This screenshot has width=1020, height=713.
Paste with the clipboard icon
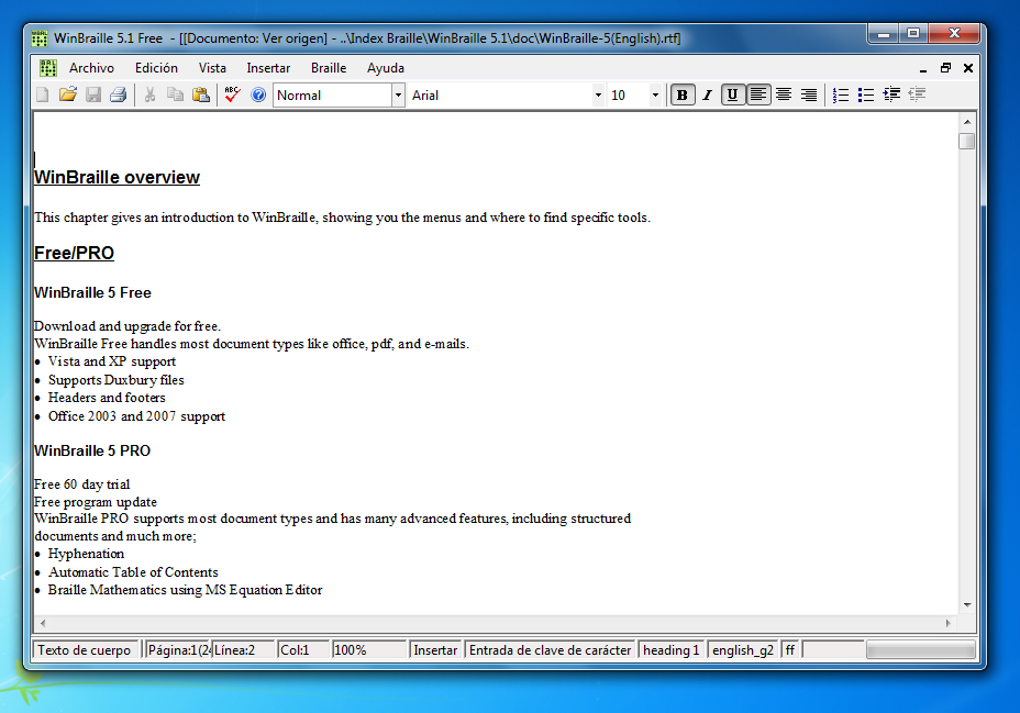point(201,95)
